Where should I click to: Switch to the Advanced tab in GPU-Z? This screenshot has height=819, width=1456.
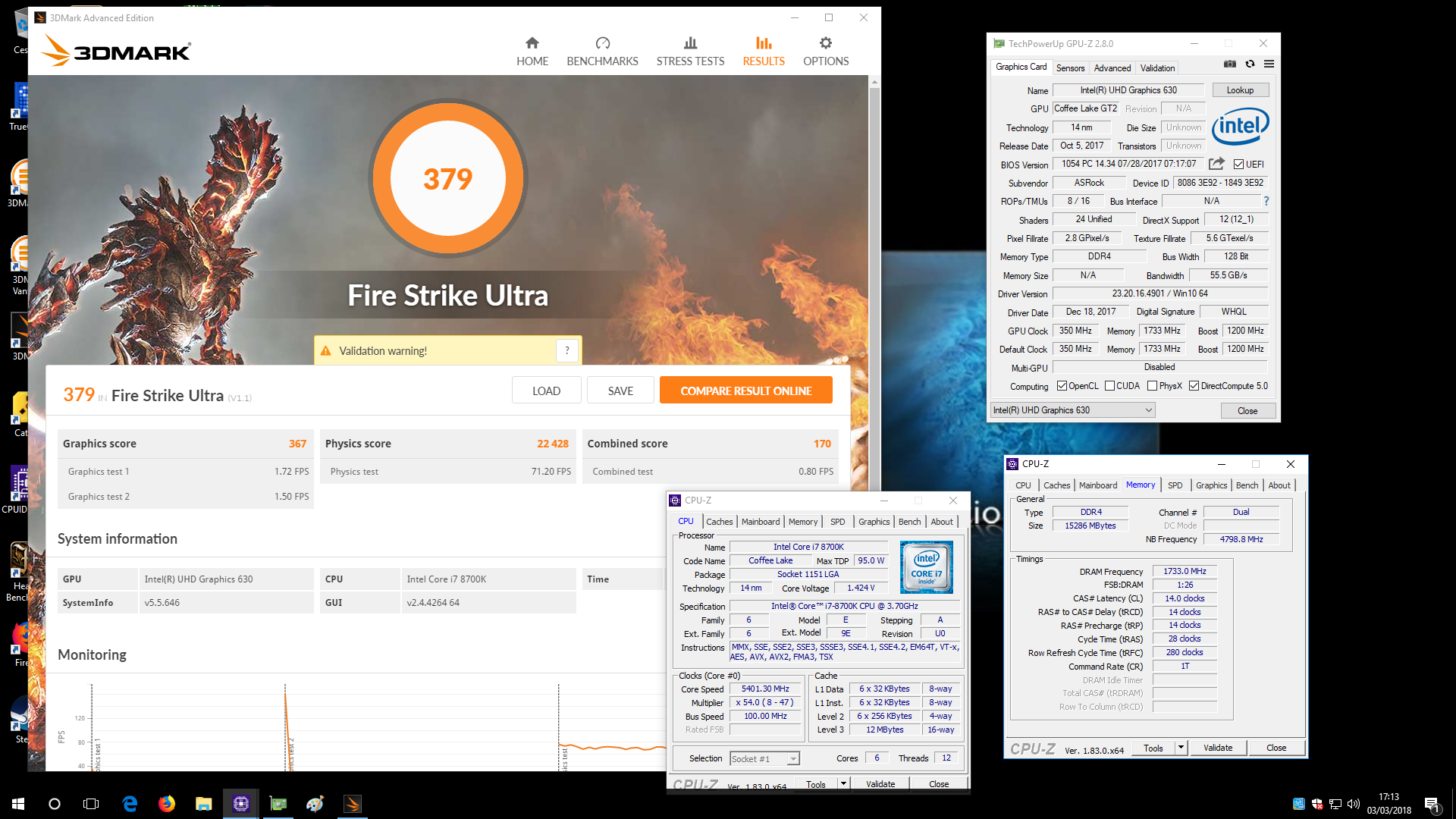(1112, 68)
